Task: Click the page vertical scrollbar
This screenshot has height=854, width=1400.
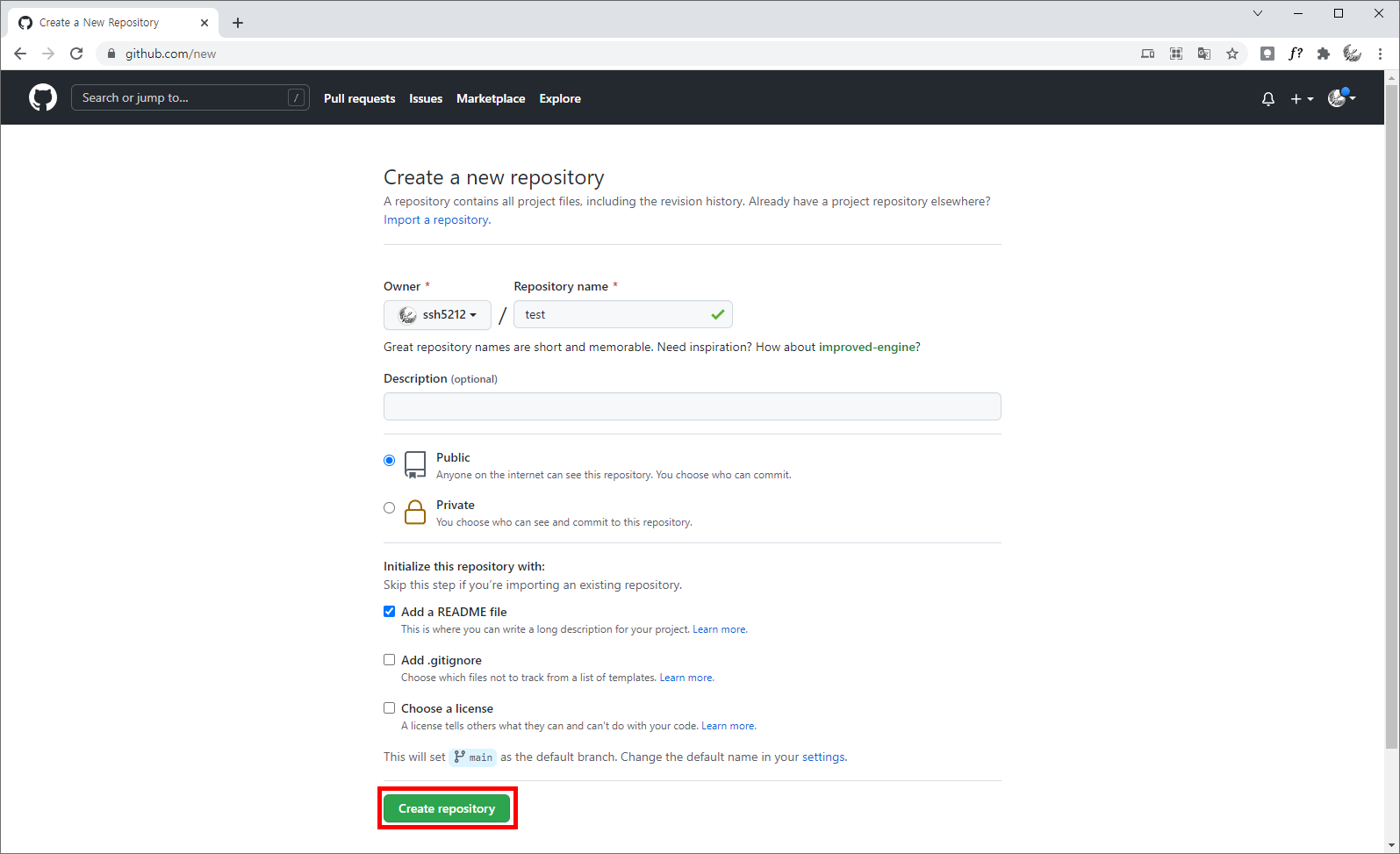Action: click(1392, 417)
